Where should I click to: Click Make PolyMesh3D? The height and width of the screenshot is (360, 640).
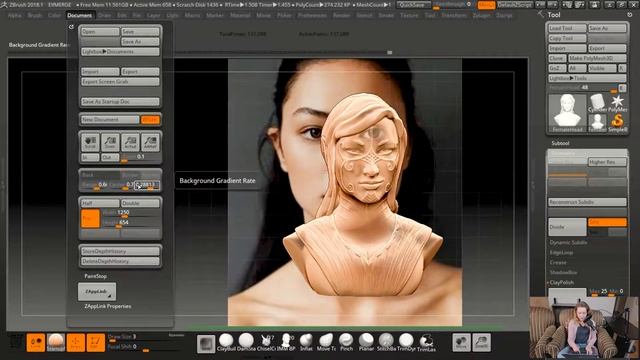597,58
